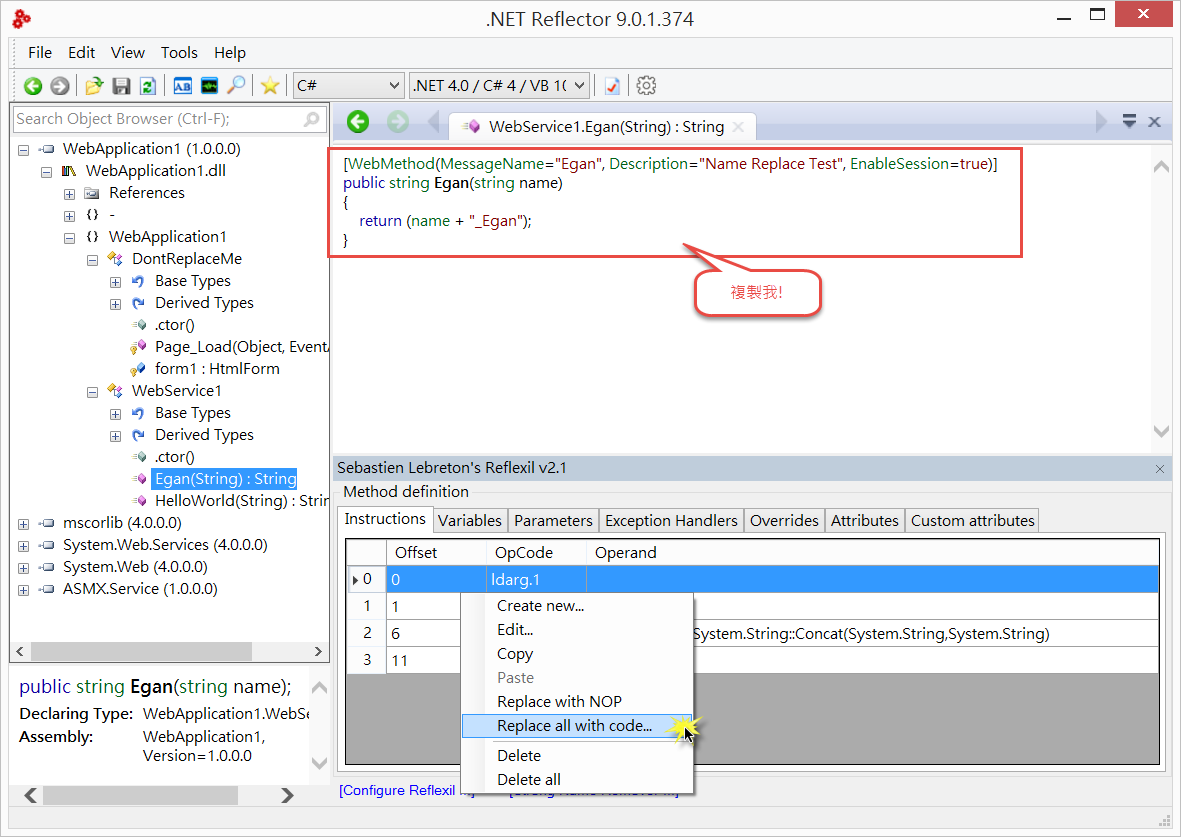Viewport: 1181px width, 837px height.
Task: Click the yellow star bookmarks icon
Action: point(269,85)
